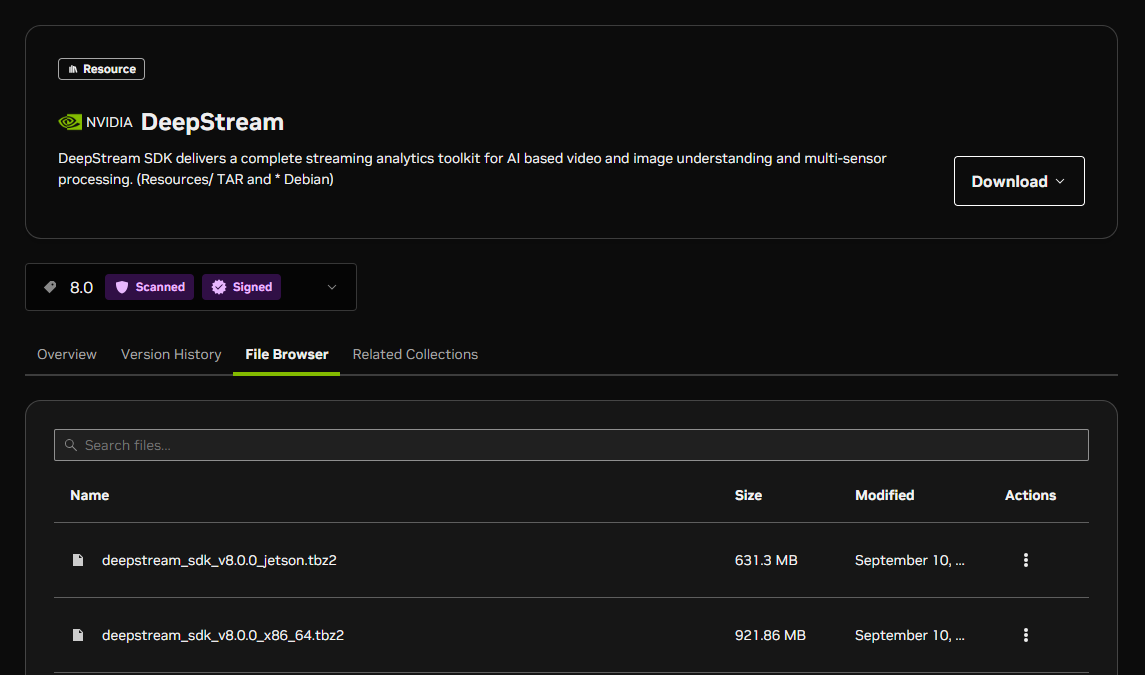The height and width of the screenshot is (675, 1145).
Task: Click the 631.3 MB size value
Action: 766,560
